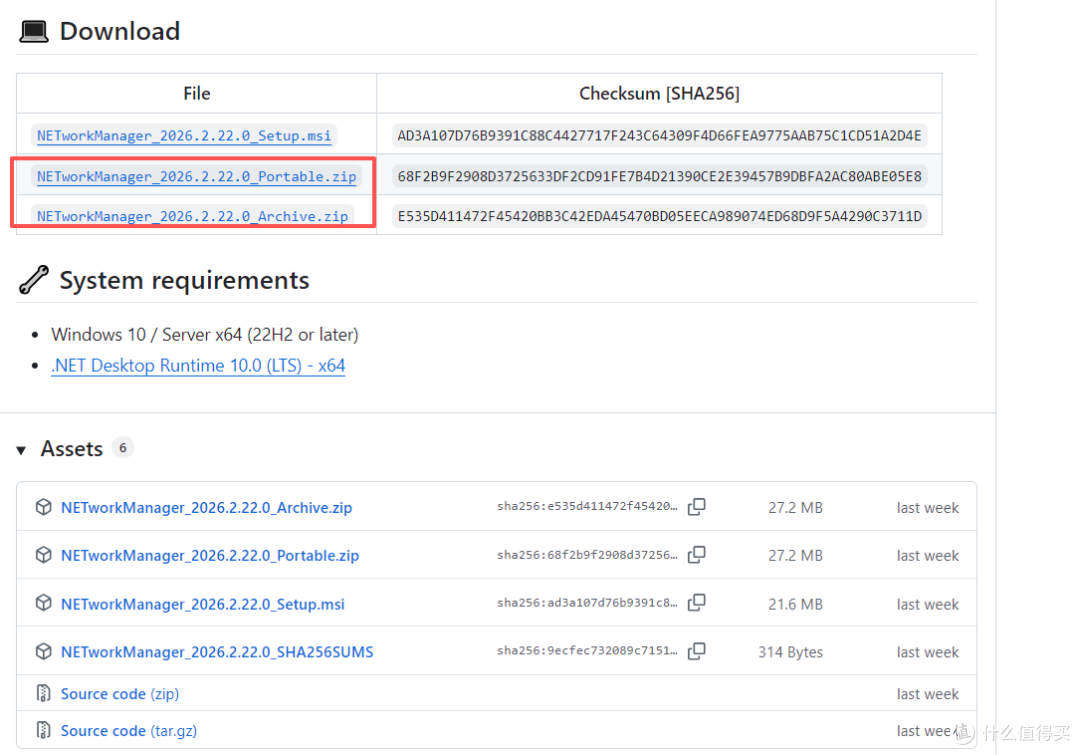
Task: Click the package icon beside Archive.zip asset
Action: click(x=43, y=507)
